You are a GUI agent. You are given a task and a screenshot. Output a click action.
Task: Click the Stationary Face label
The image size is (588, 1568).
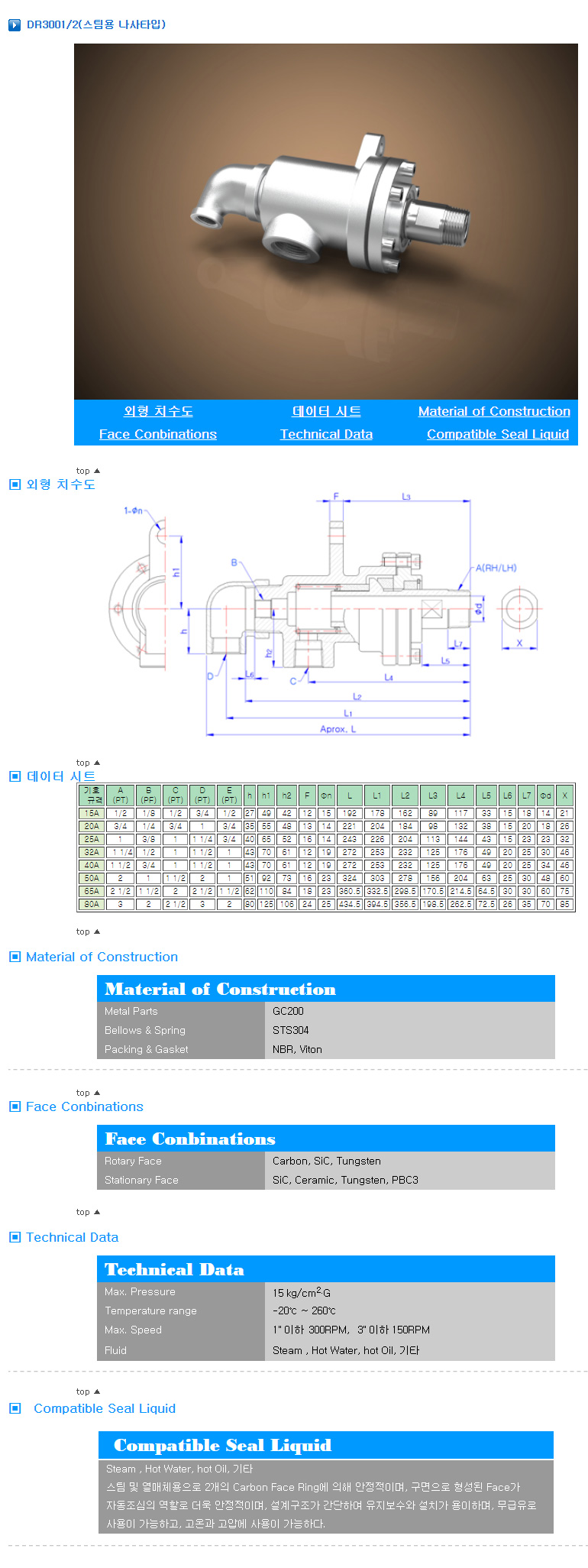point(141,1180)
